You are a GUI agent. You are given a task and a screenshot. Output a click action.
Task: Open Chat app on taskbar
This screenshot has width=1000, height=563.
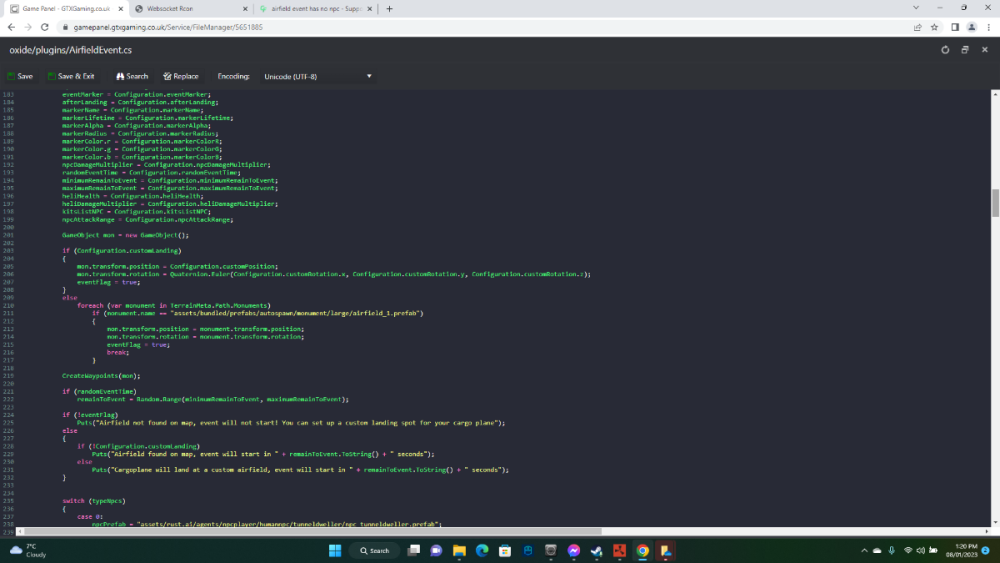pyautogui.click(x=436, y=550)
